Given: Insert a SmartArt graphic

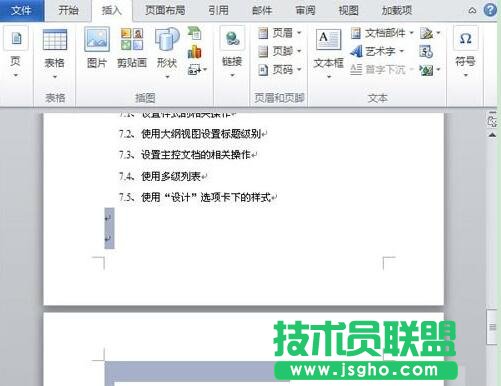Looking at the screenshot, I should (x=194, y=33).
